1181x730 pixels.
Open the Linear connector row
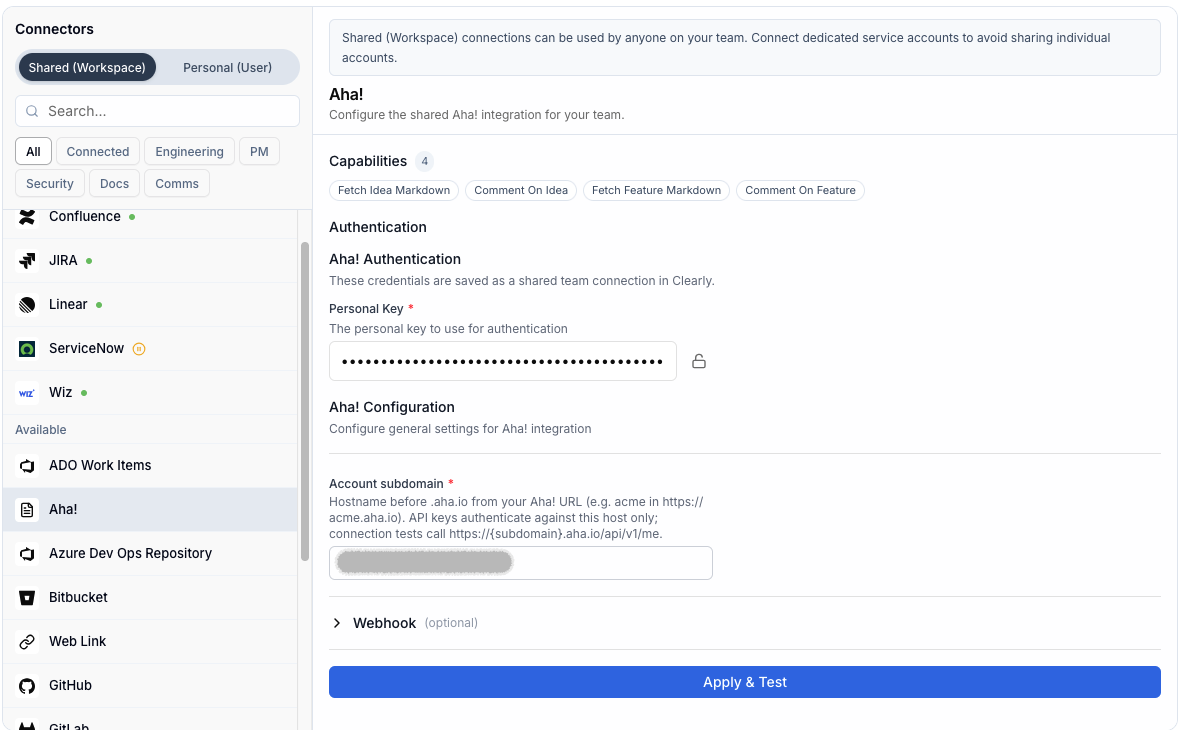(151, 304)
